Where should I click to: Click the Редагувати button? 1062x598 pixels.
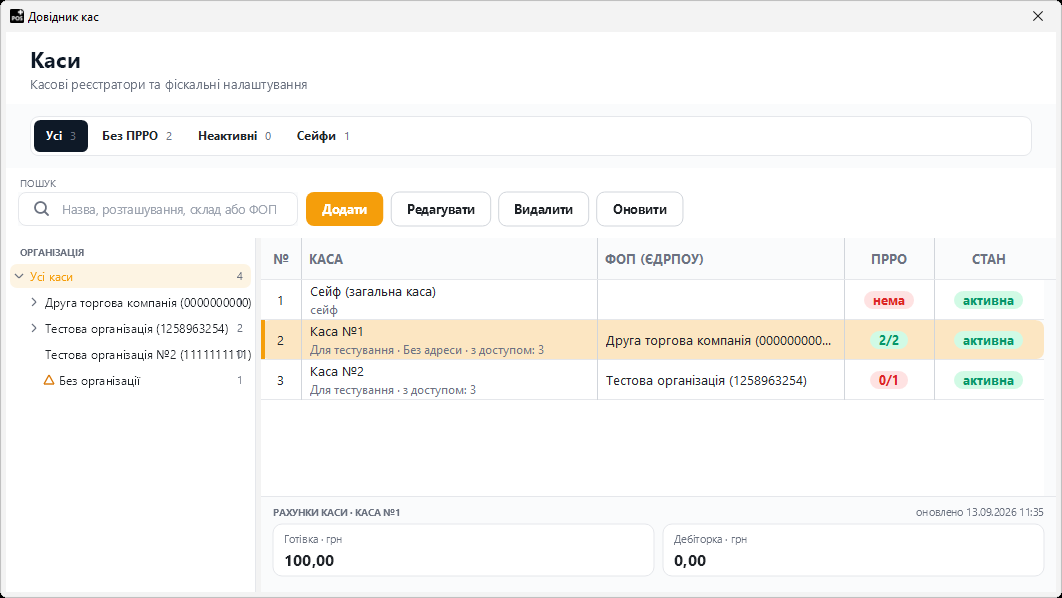click(441, 209)
